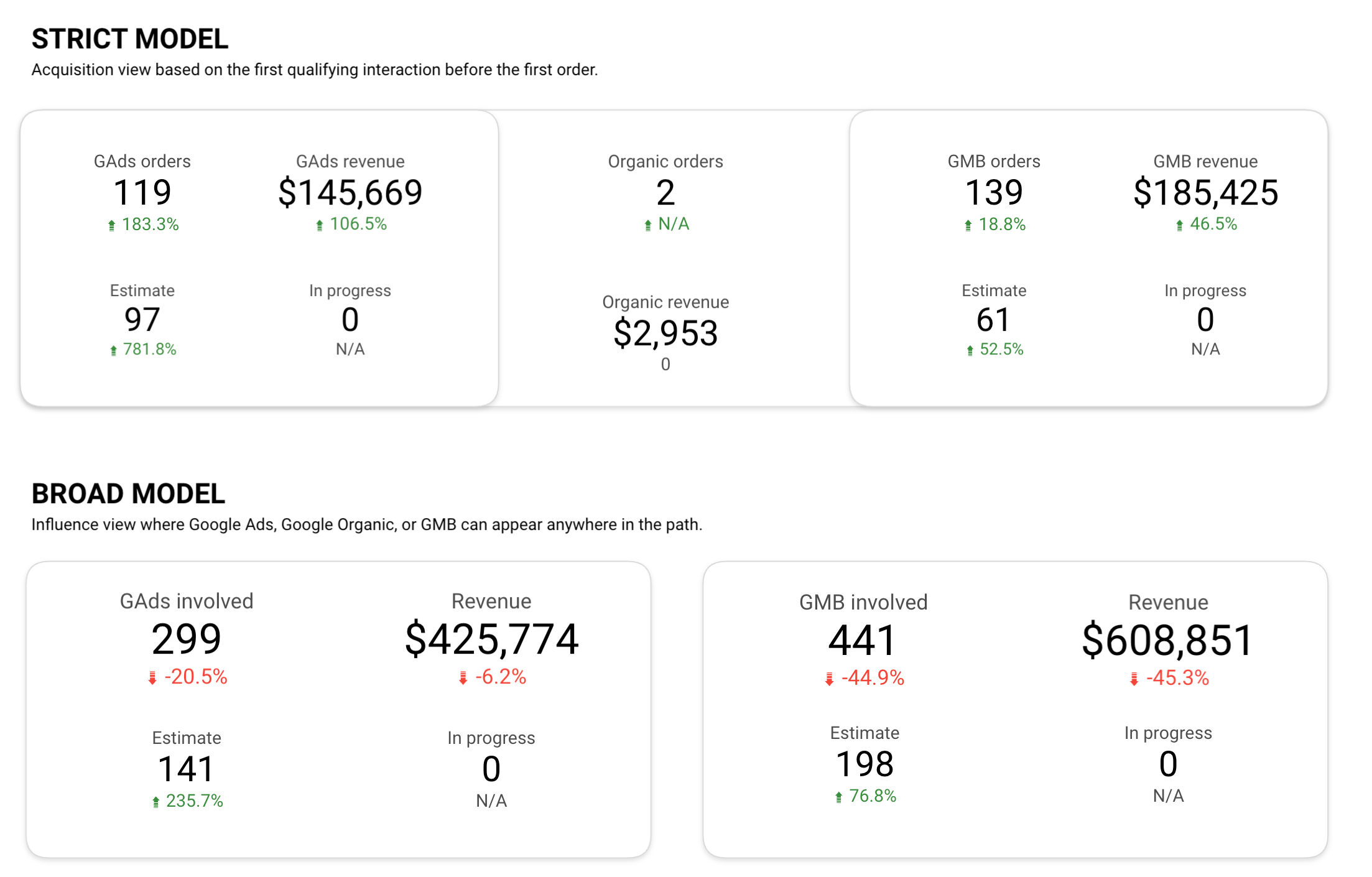Click the GAds involved value 299
The image size is (1372, 877).
tap(187, 639)
